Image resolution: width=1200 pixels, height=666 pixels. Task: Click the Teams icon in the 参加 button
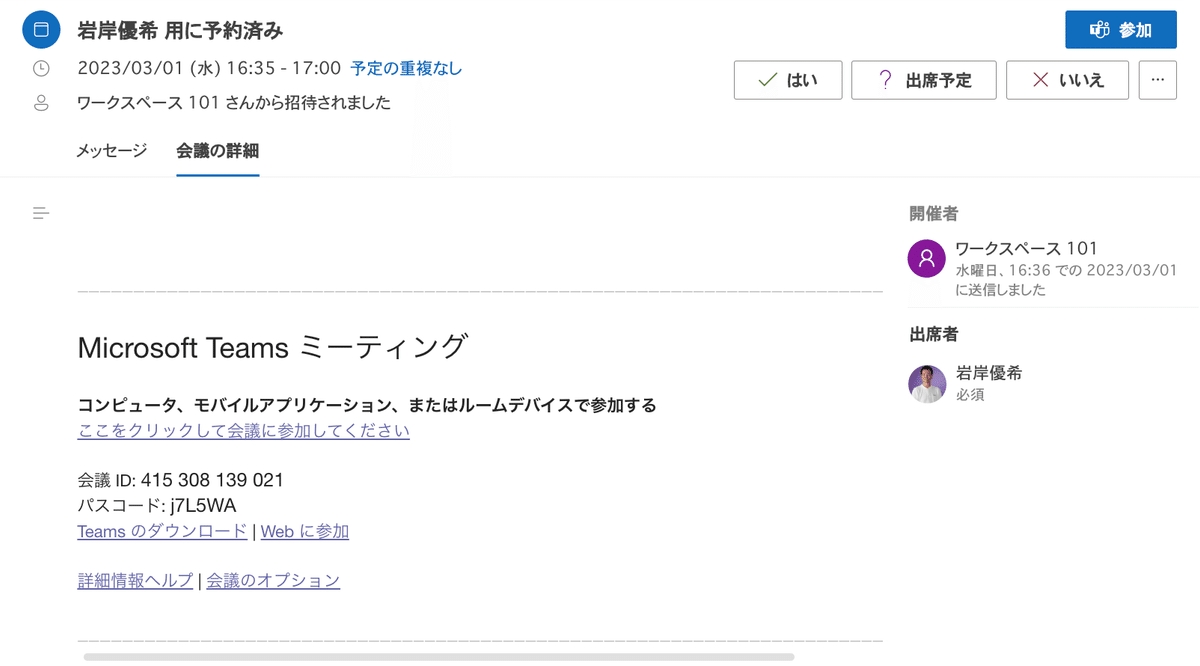point(1099,30)
